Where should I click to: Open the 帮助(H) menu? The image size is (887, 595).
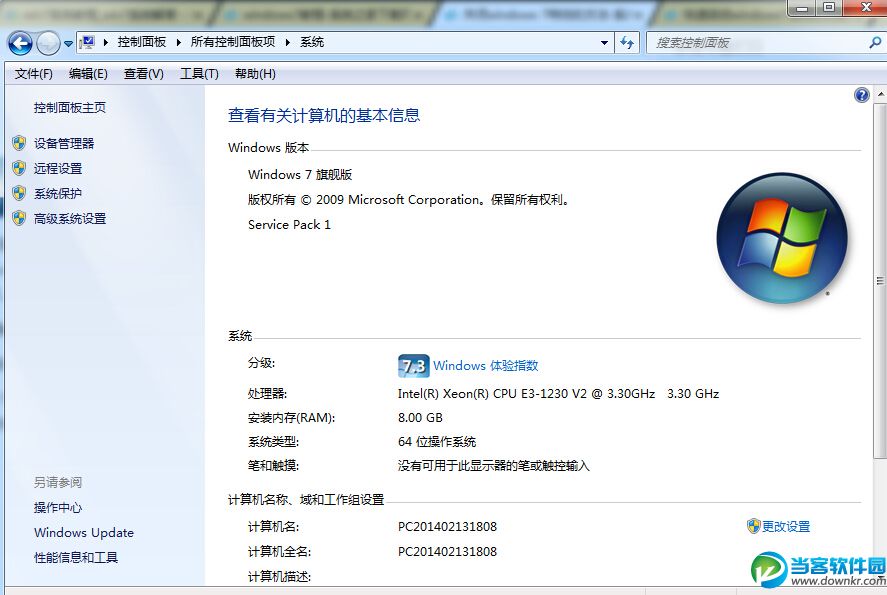pyautogui.click(x=255, y=74)
